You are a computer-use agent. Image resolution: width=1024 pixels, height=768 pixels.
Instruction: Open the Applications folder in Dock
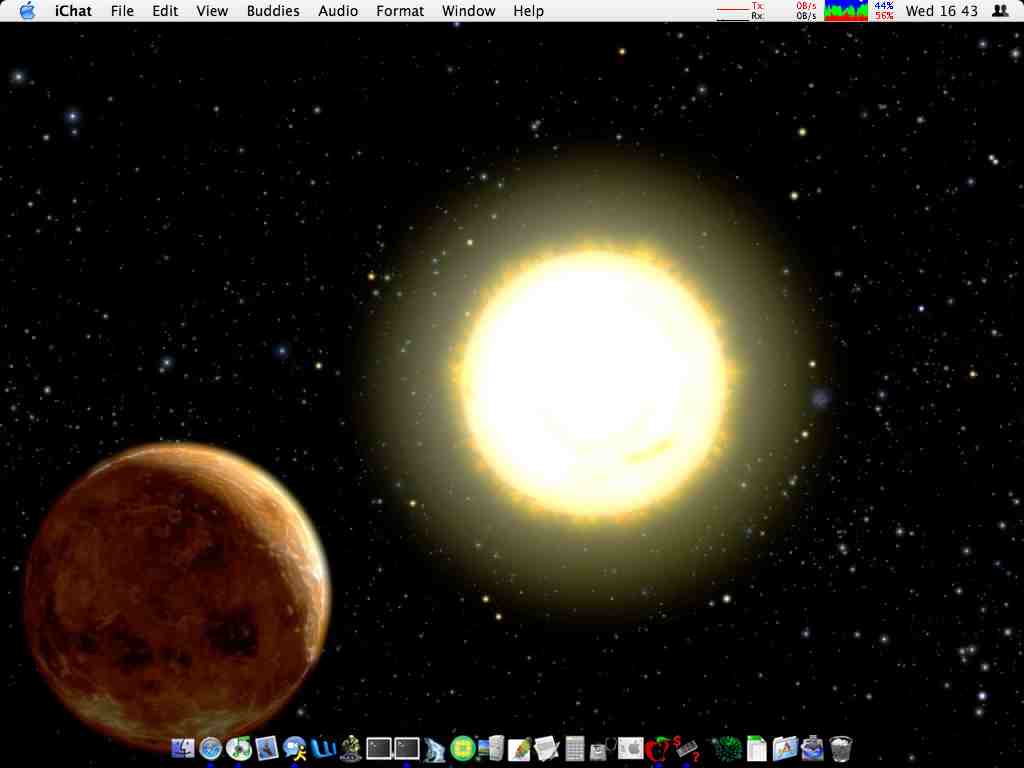[785, 748]
